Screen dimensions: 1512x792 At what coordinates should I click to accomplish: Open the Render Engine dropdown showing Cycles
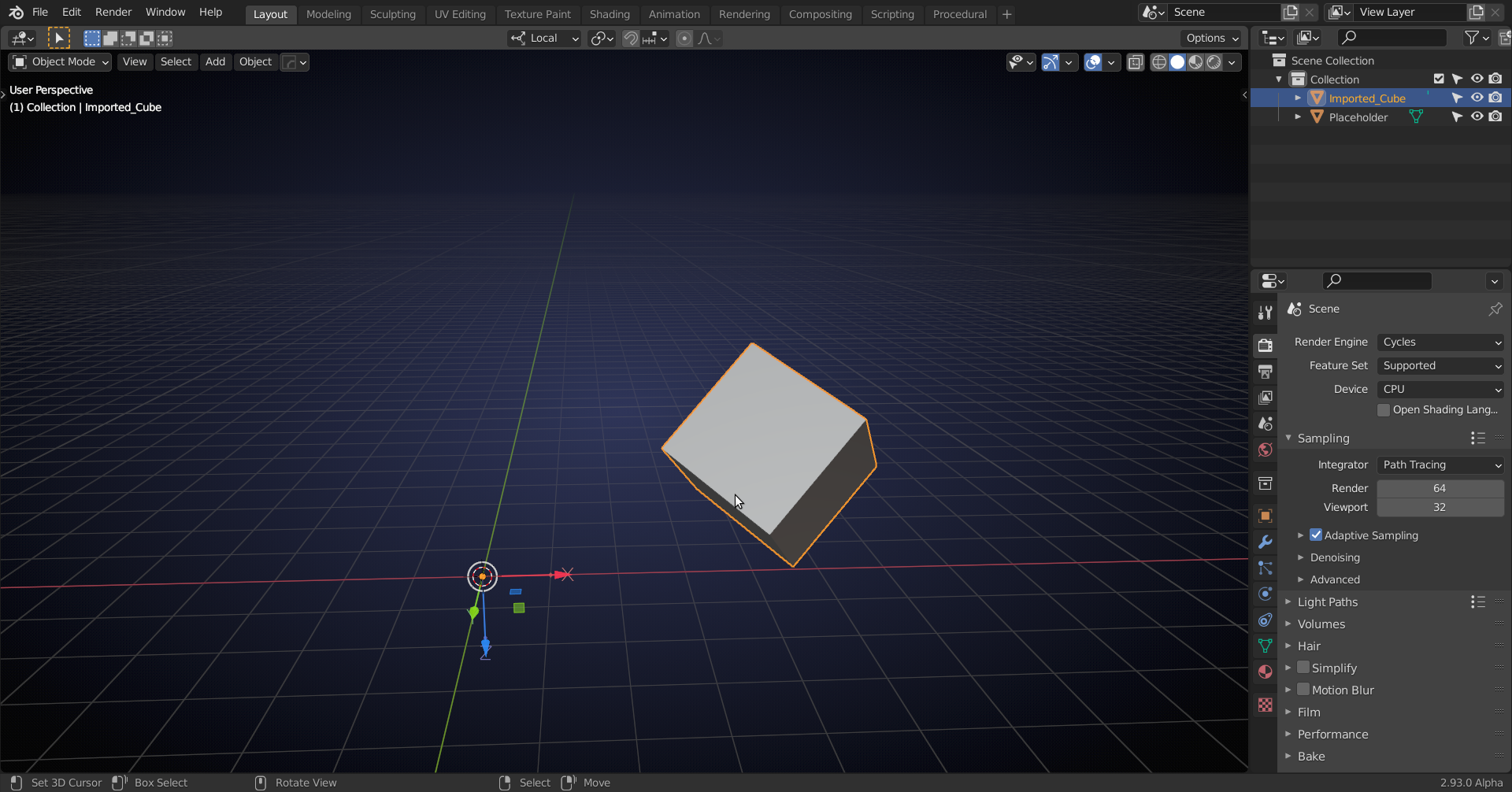click(1440, 342)
